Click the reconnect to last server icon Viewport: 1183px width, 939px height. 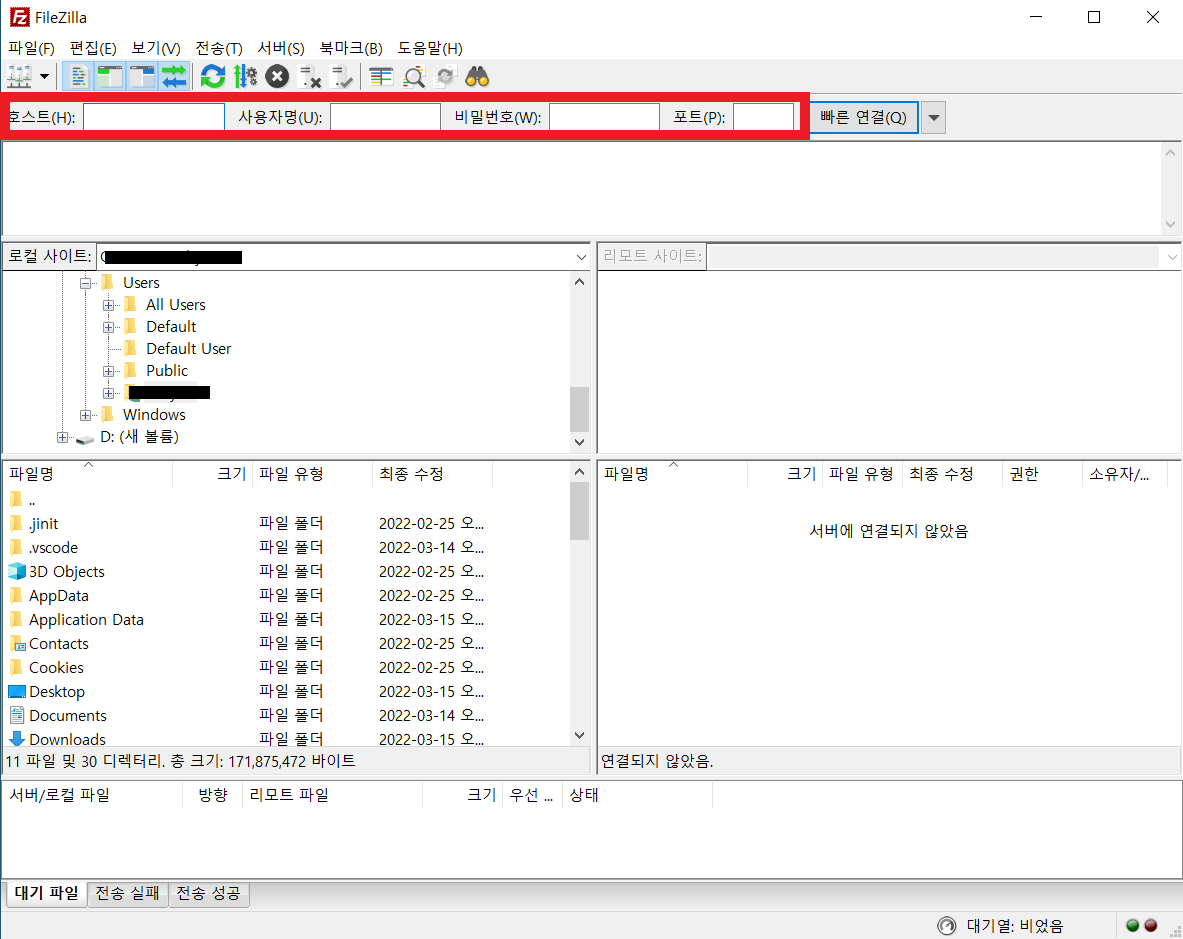pos(343,76)
